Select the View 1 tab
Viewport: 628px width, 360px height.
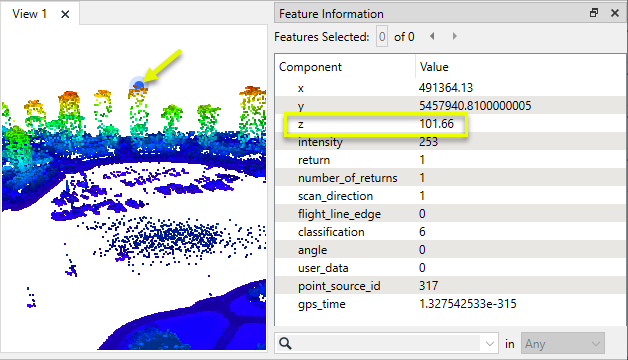(x=30, y=14)
